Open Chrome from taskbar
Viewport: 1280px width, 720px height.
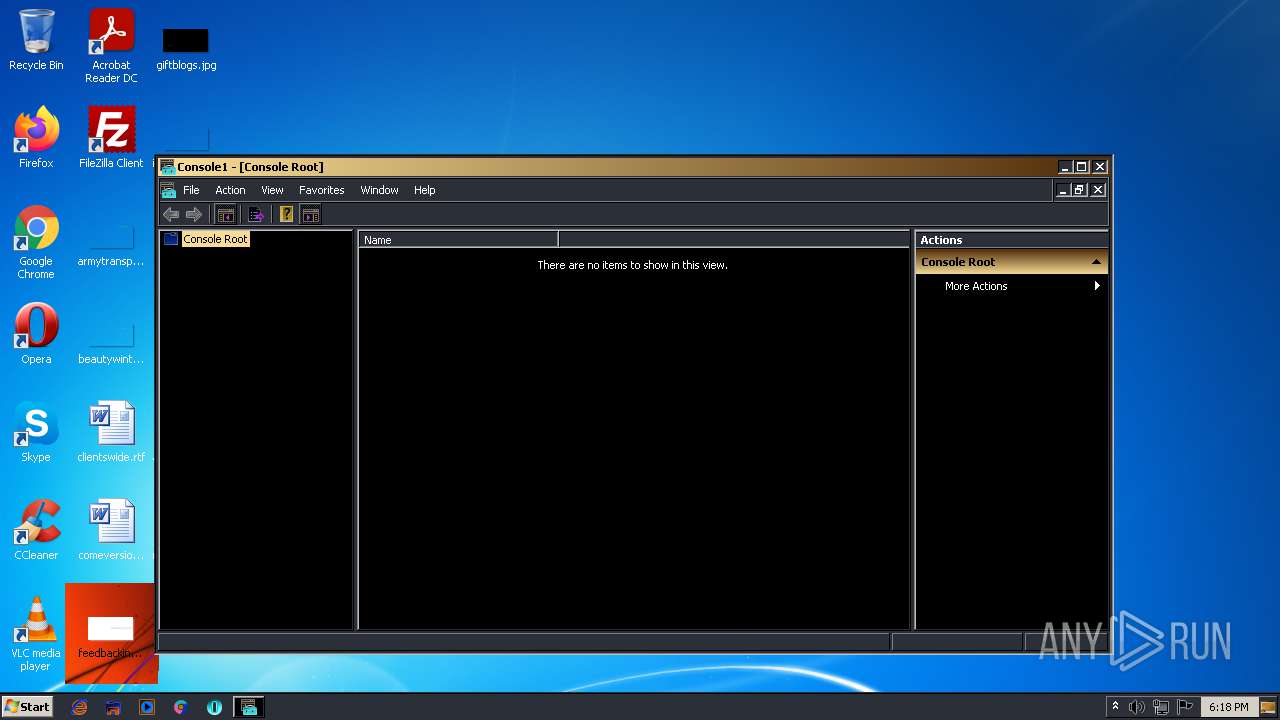point(180,707)
